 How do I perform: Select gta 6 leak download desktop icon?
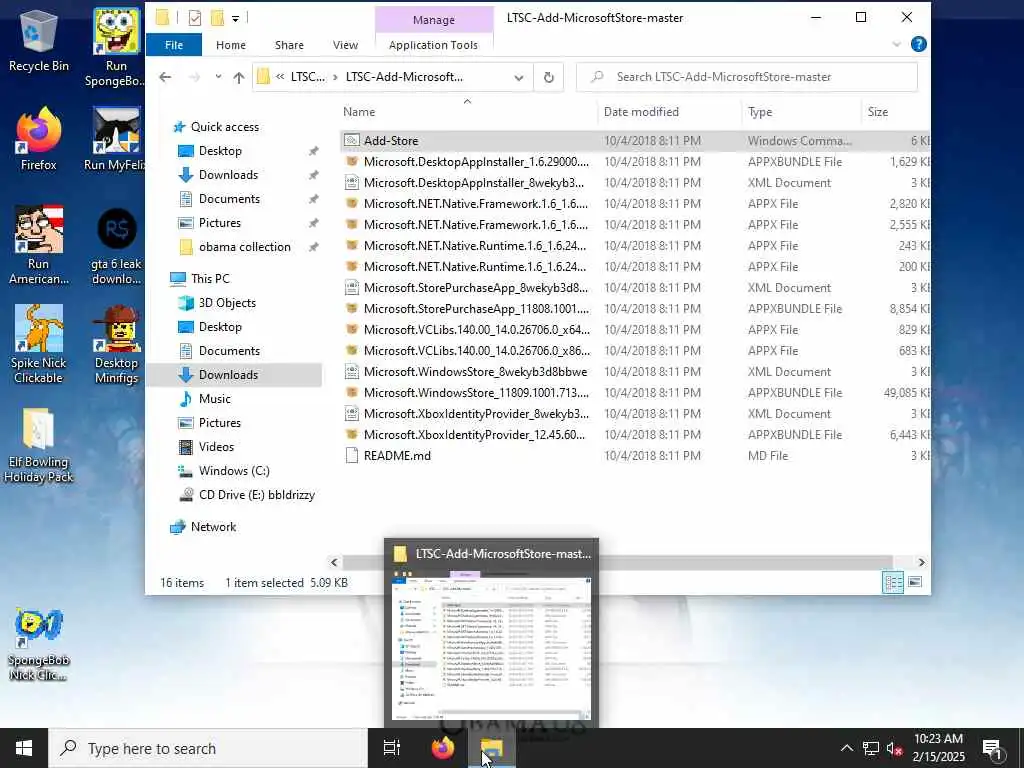(116, 246)
